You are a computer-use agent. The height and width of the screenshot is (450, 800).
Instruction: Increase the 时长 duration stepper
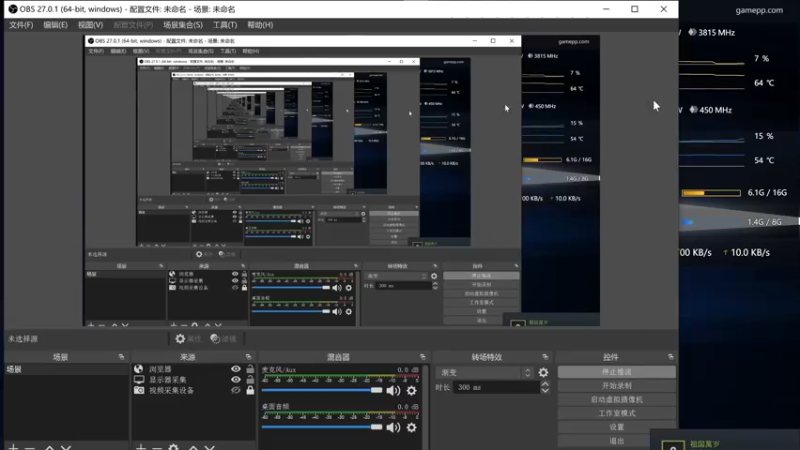(x=545, y=384)
